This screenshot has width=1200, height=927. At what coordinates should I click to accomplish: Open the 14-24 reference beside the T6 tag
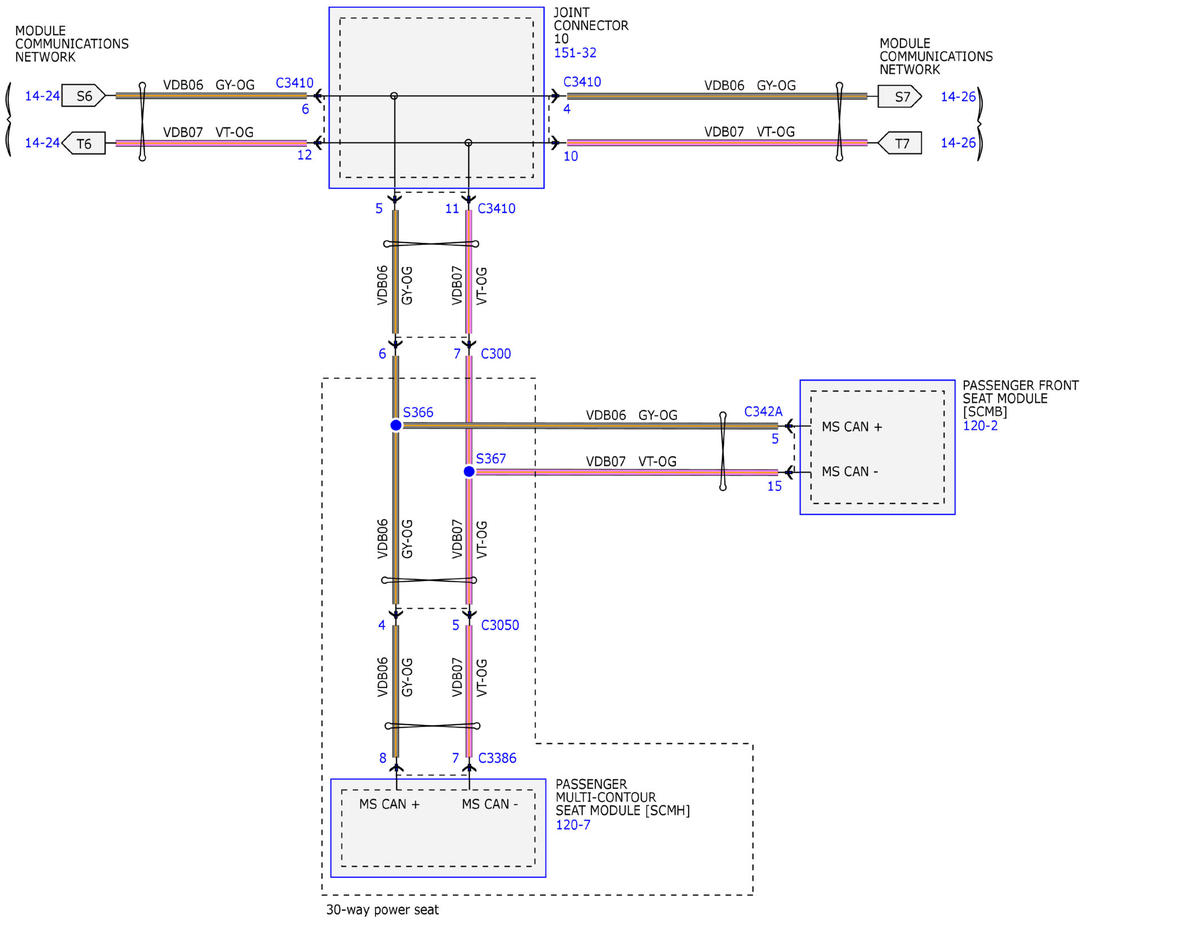pos(42,144)
